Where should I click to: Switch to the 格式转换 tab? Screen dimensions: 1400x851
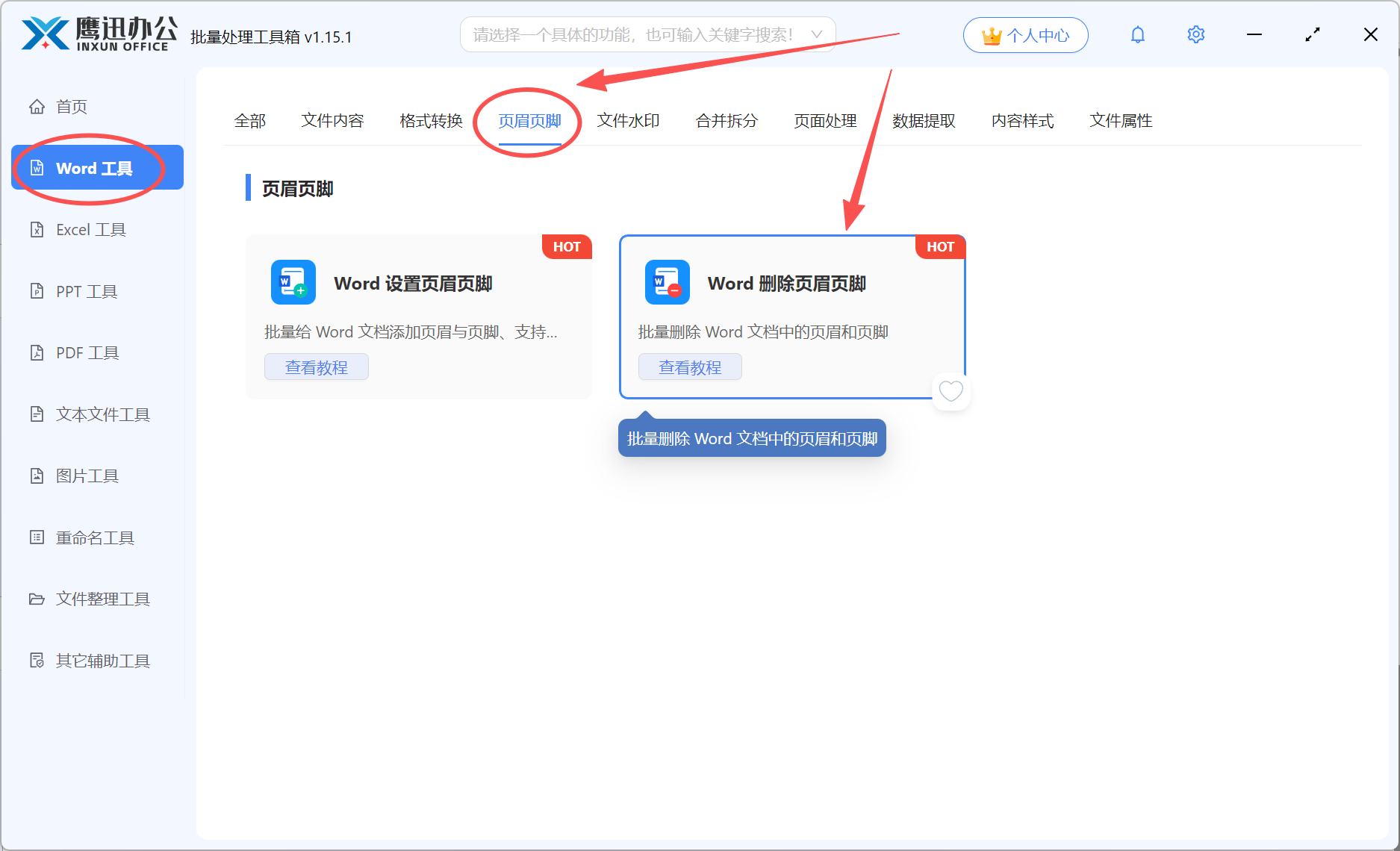[x=431, y=121]
